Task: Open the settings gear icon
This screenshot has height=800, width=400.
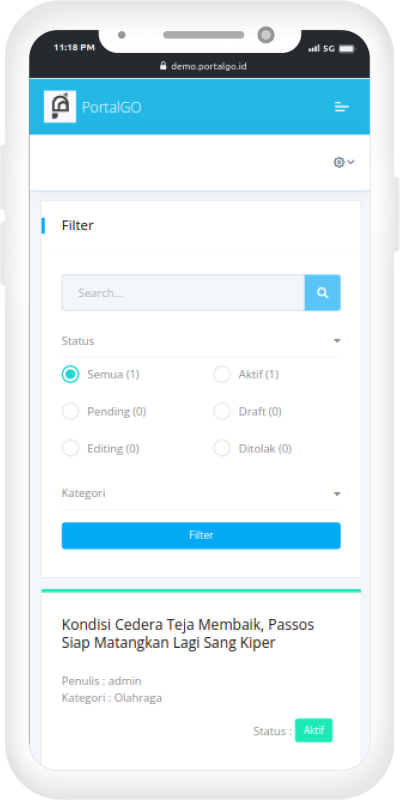Action: (x=339, y=162)
